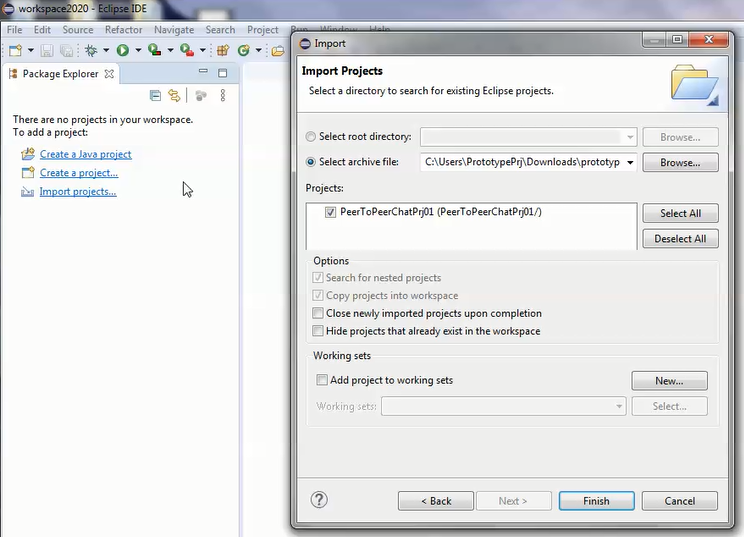744x537 pixels.
Task: Click the New wizard toolbar icon
Action: click(x=15, y=50)
